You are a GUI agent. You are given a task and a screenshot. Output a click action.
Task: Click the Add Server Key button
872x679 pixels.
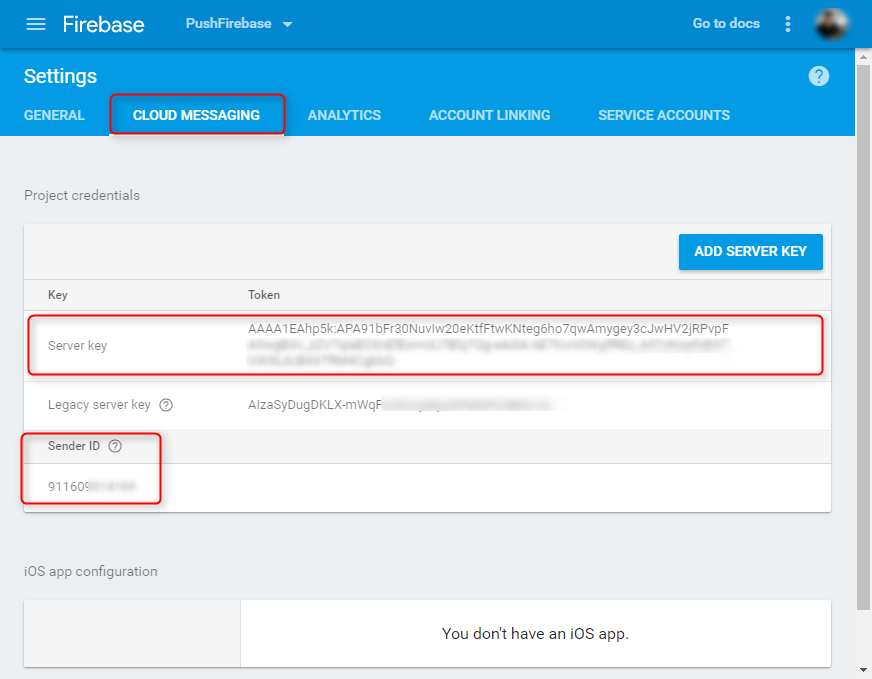750,251
